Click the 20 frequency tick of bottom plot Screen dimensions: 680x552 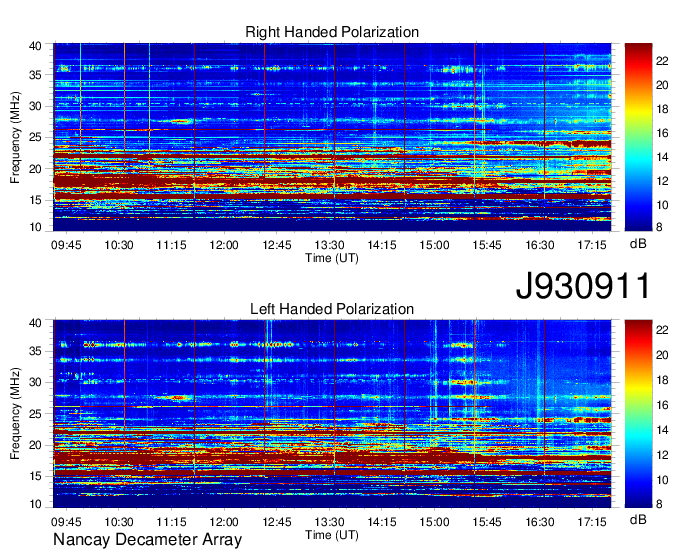coord(36,445)
